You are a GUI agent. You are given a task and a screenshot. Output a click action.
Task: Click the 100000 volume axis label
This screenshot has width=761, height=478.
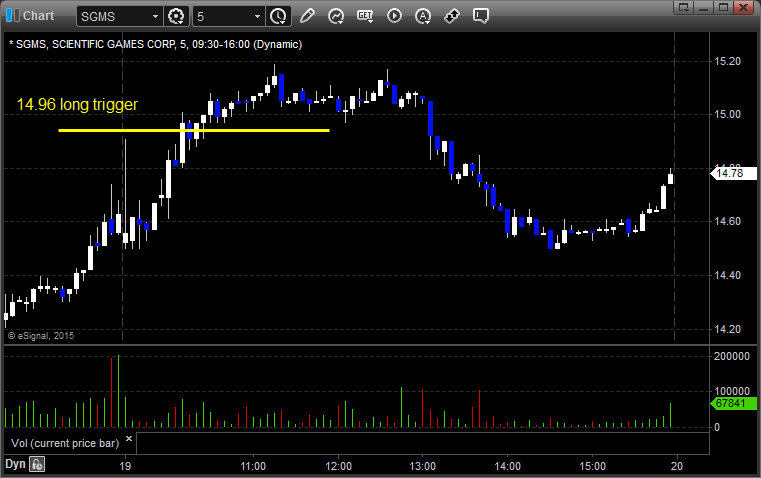tap(732, 391)
